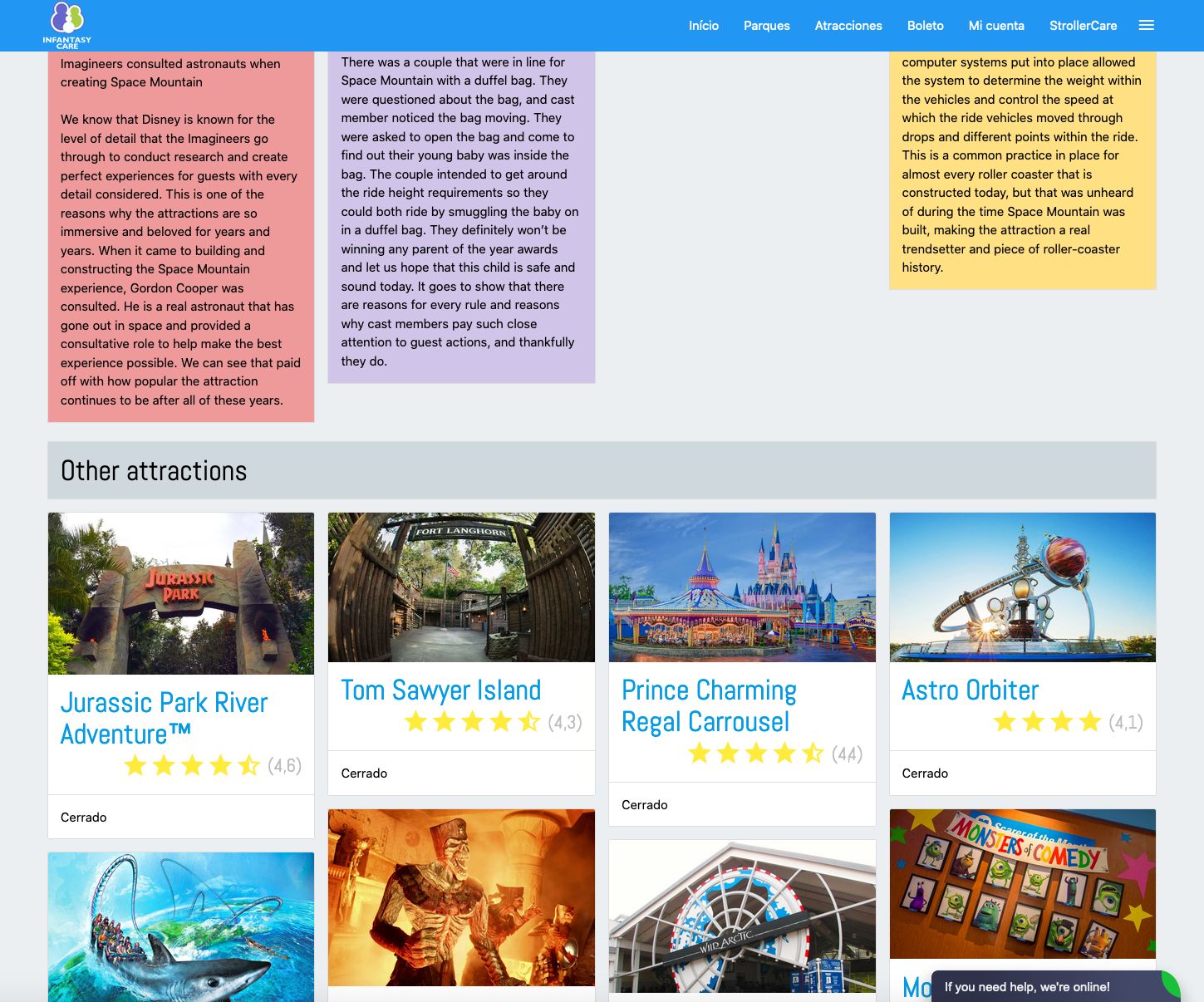Click Astro Orbiter star rating
The image size is (1204, 1002).
(1047, 722)
